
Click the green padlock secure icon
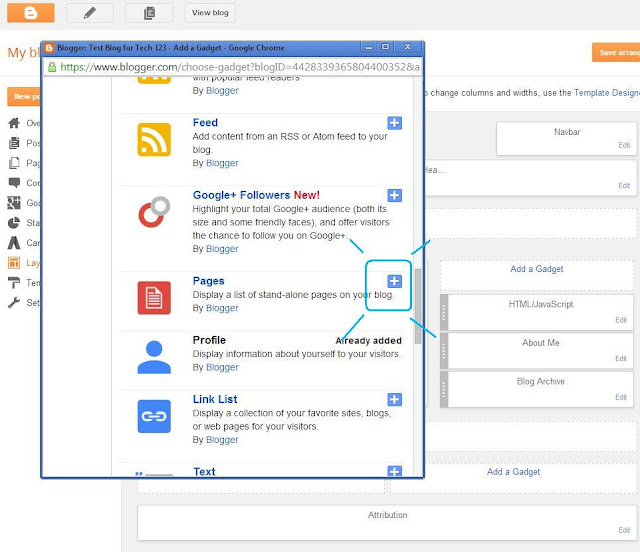52,67
